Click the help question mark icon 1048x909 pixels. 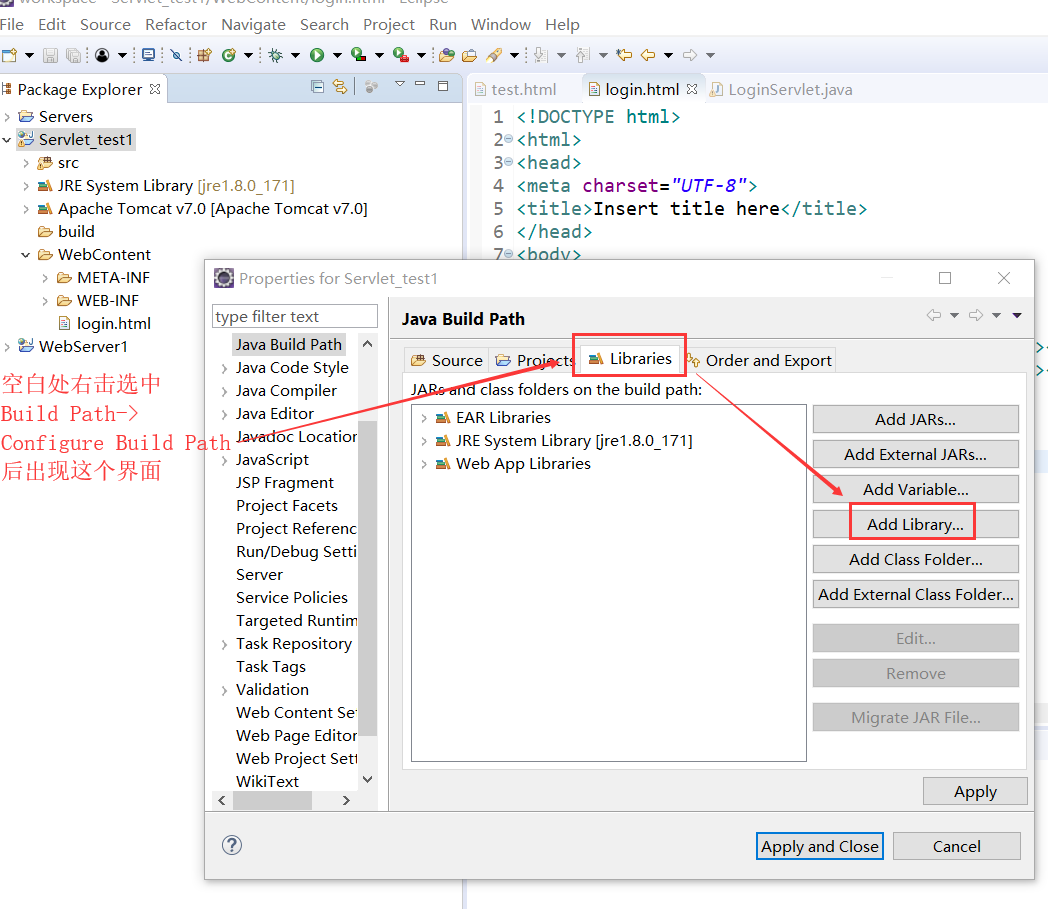pos(231,846)
